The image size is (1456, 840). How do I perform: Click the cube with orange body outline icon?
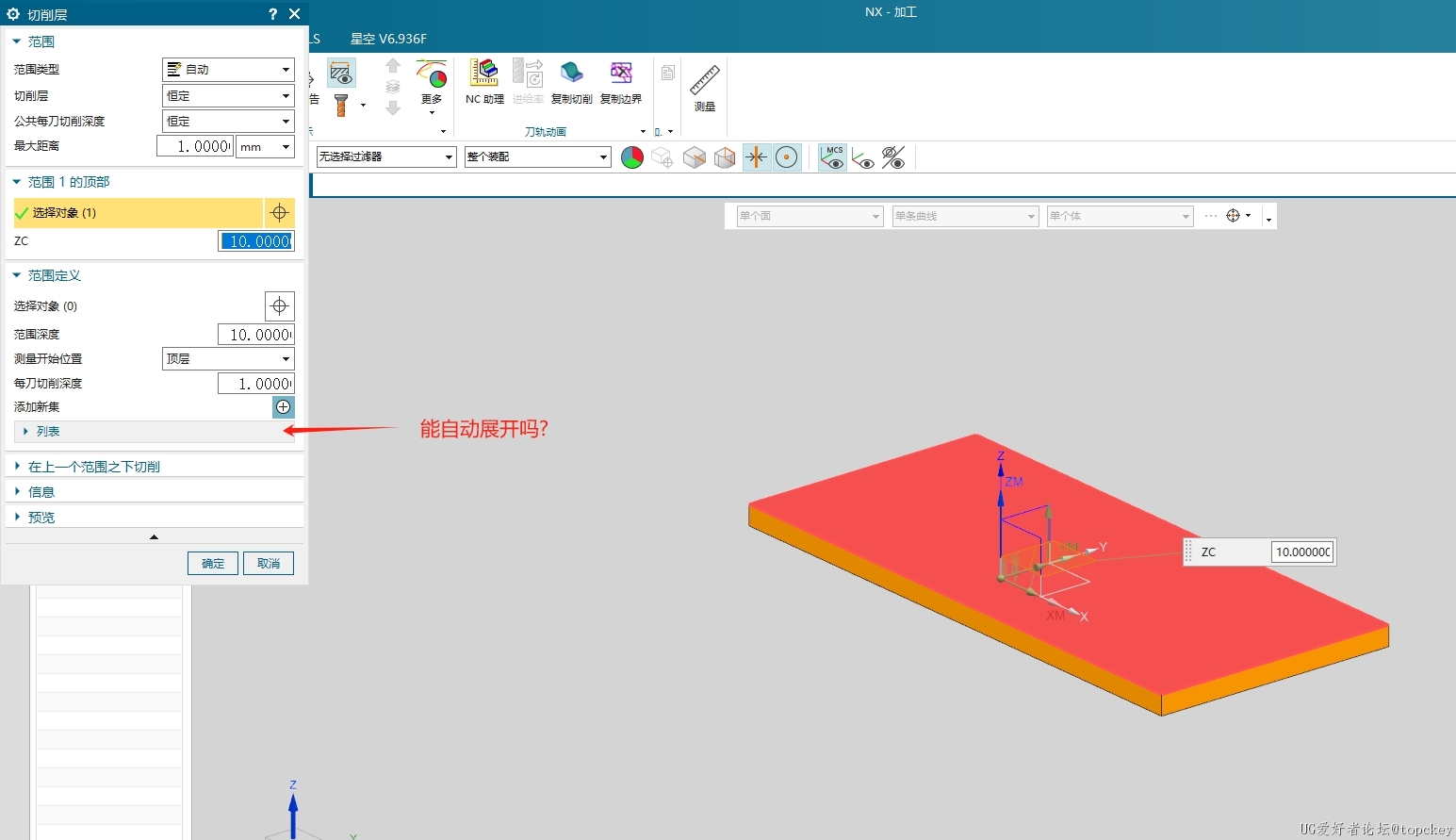pos(725,157)
